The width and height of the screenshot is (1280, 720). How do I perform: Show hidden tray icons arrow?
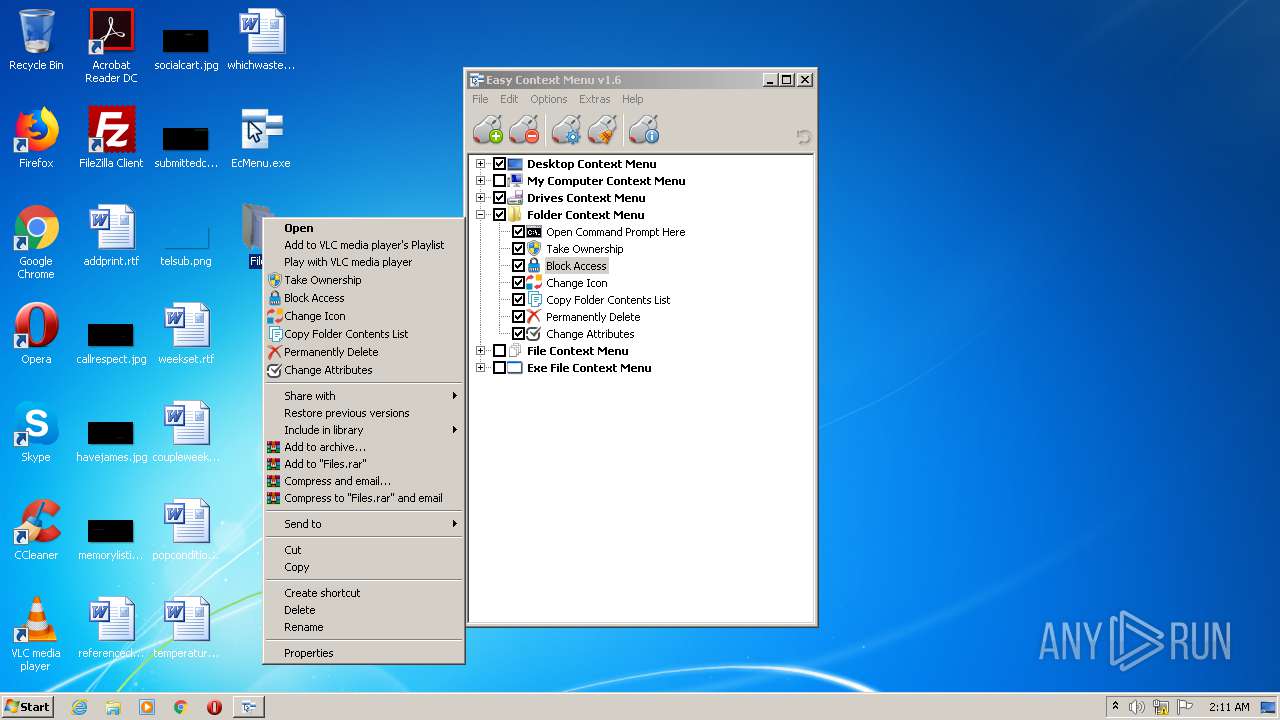click(1115, 707)
